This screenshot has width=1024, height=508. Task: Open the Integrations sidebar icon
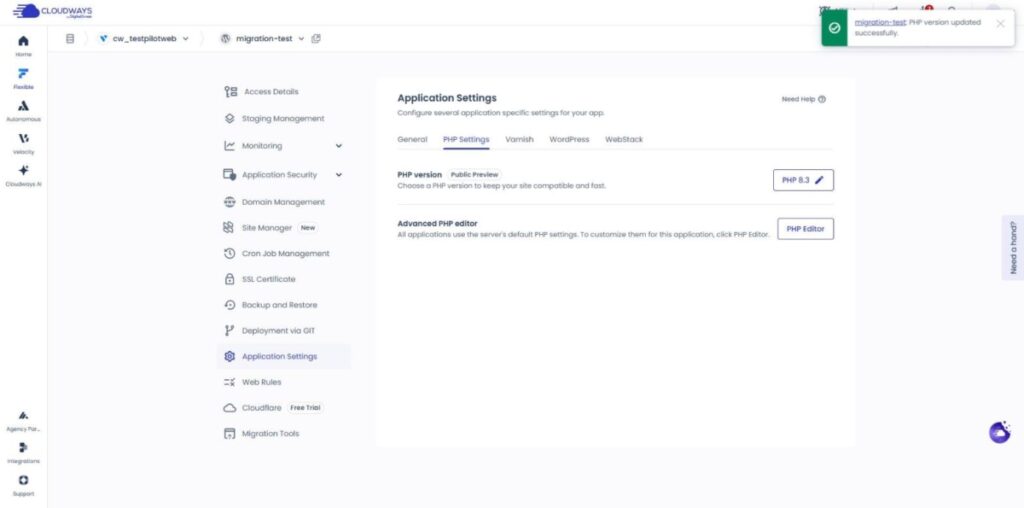[x=24, y=447]
